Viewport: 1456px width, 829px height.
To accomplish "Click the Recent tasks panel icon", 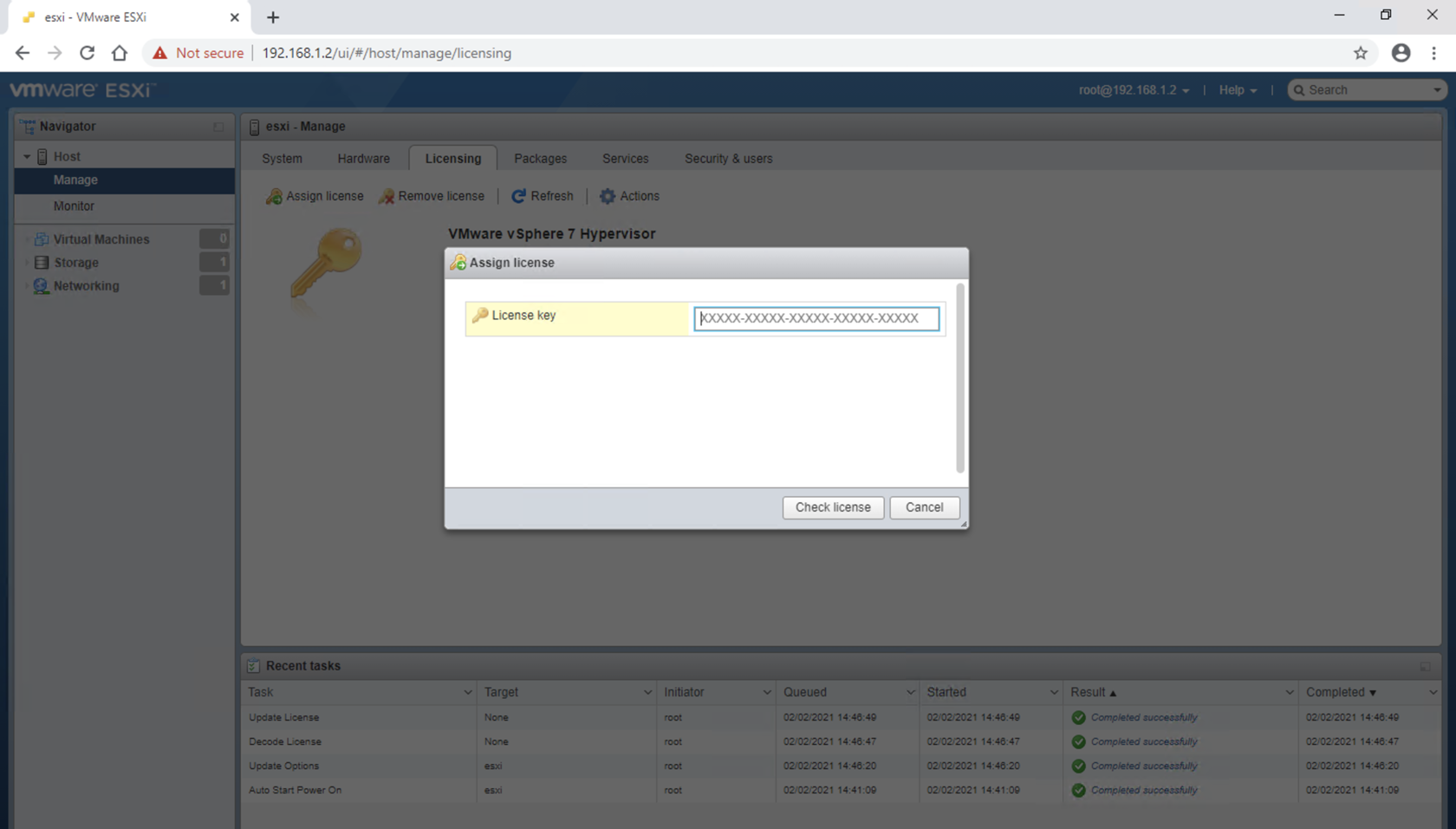I will click(253, 666).
